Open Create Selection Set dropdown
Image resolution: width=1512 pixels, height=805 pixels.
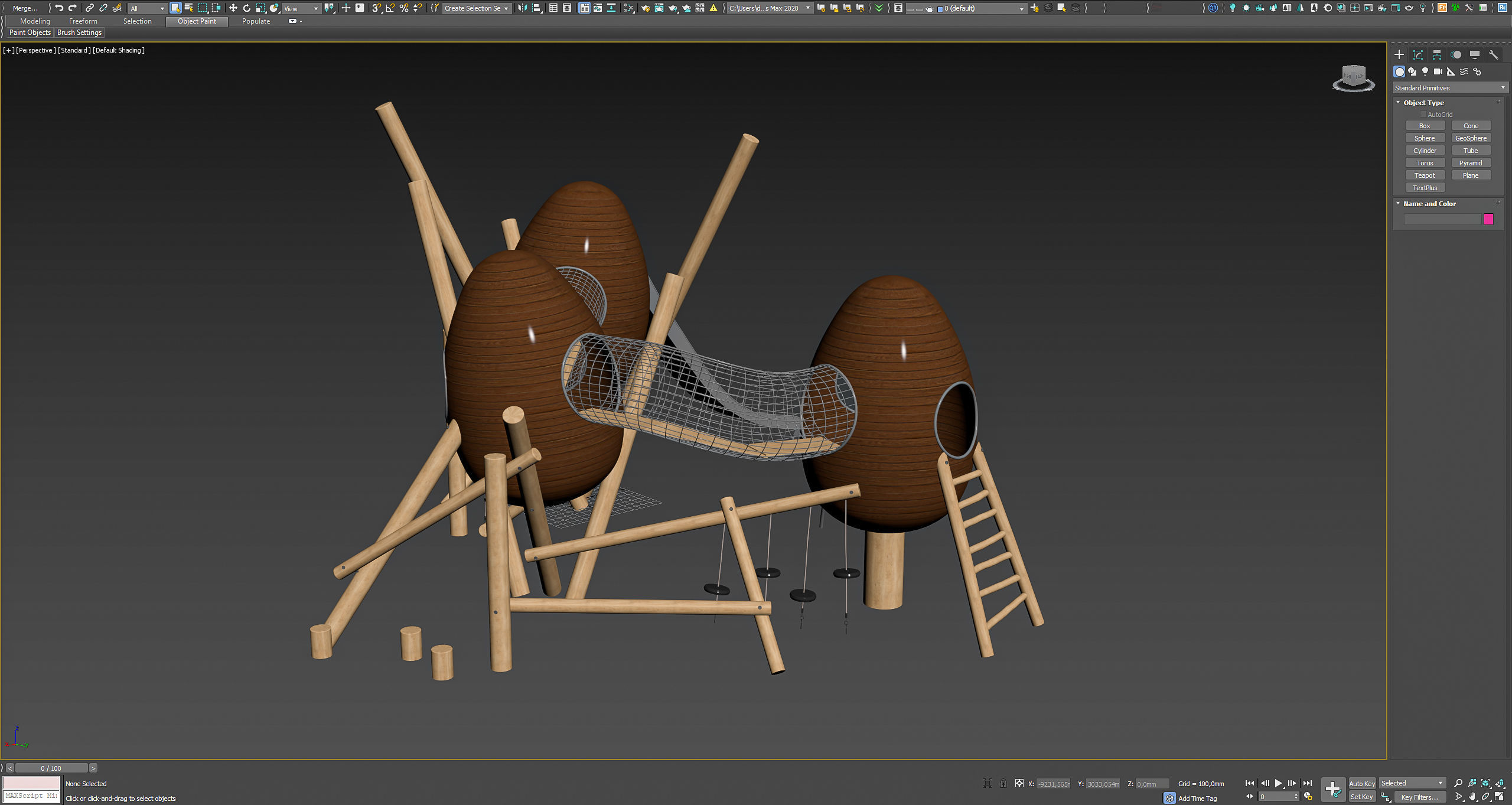(x=476, y=8)
